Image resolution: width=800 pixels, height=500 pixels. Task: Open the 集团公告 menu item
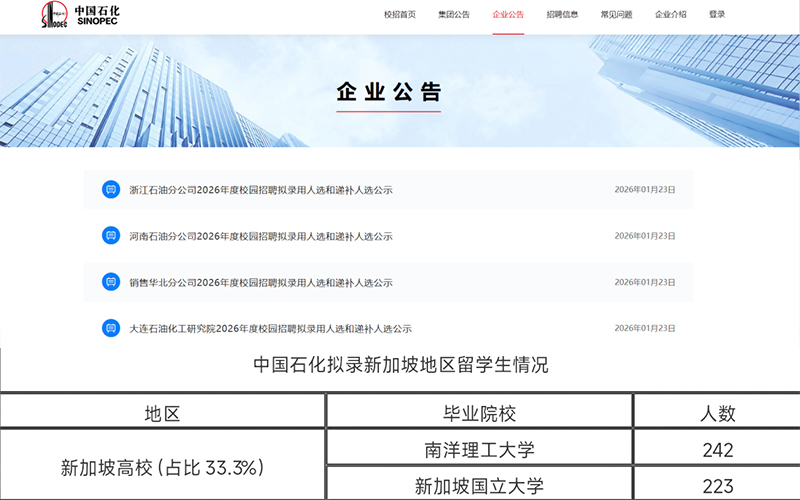click(454, 14)
